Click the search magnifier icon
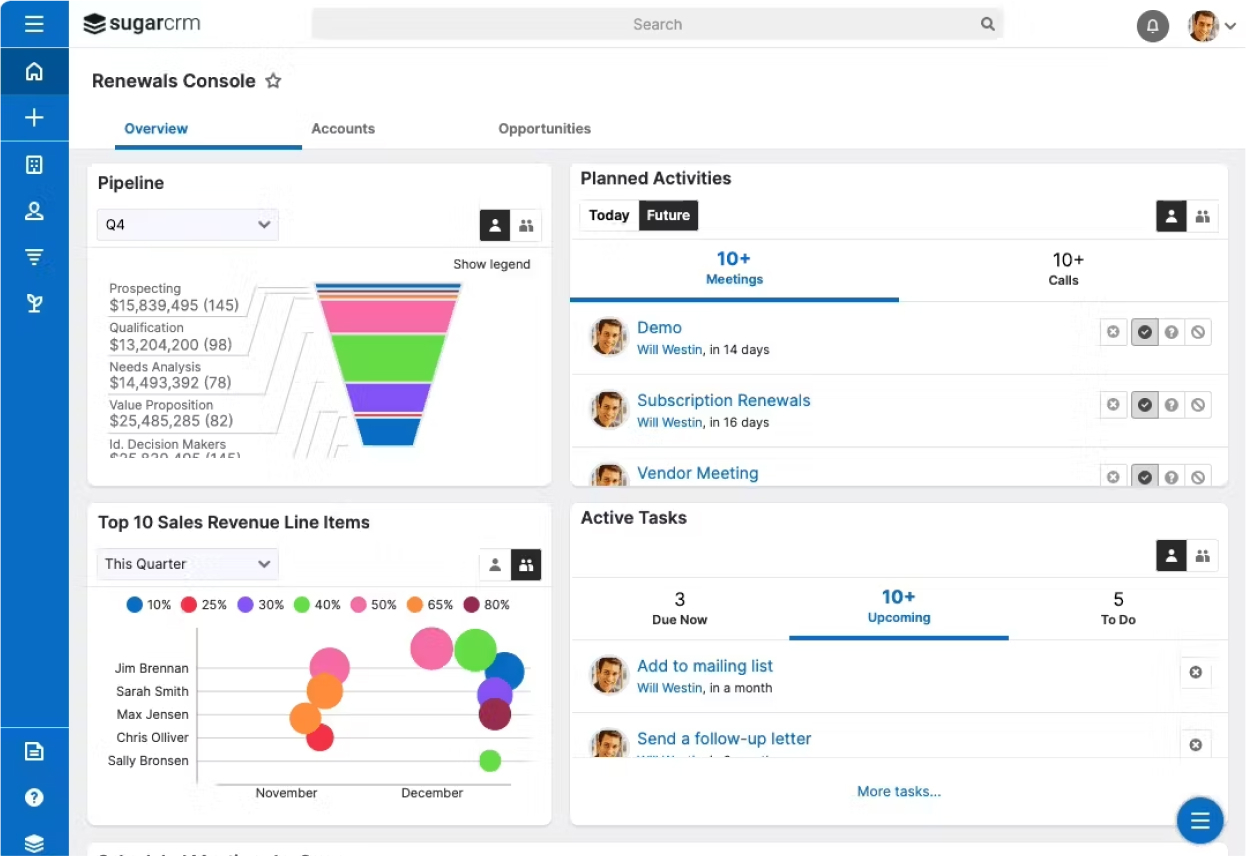 click(988, 24)
